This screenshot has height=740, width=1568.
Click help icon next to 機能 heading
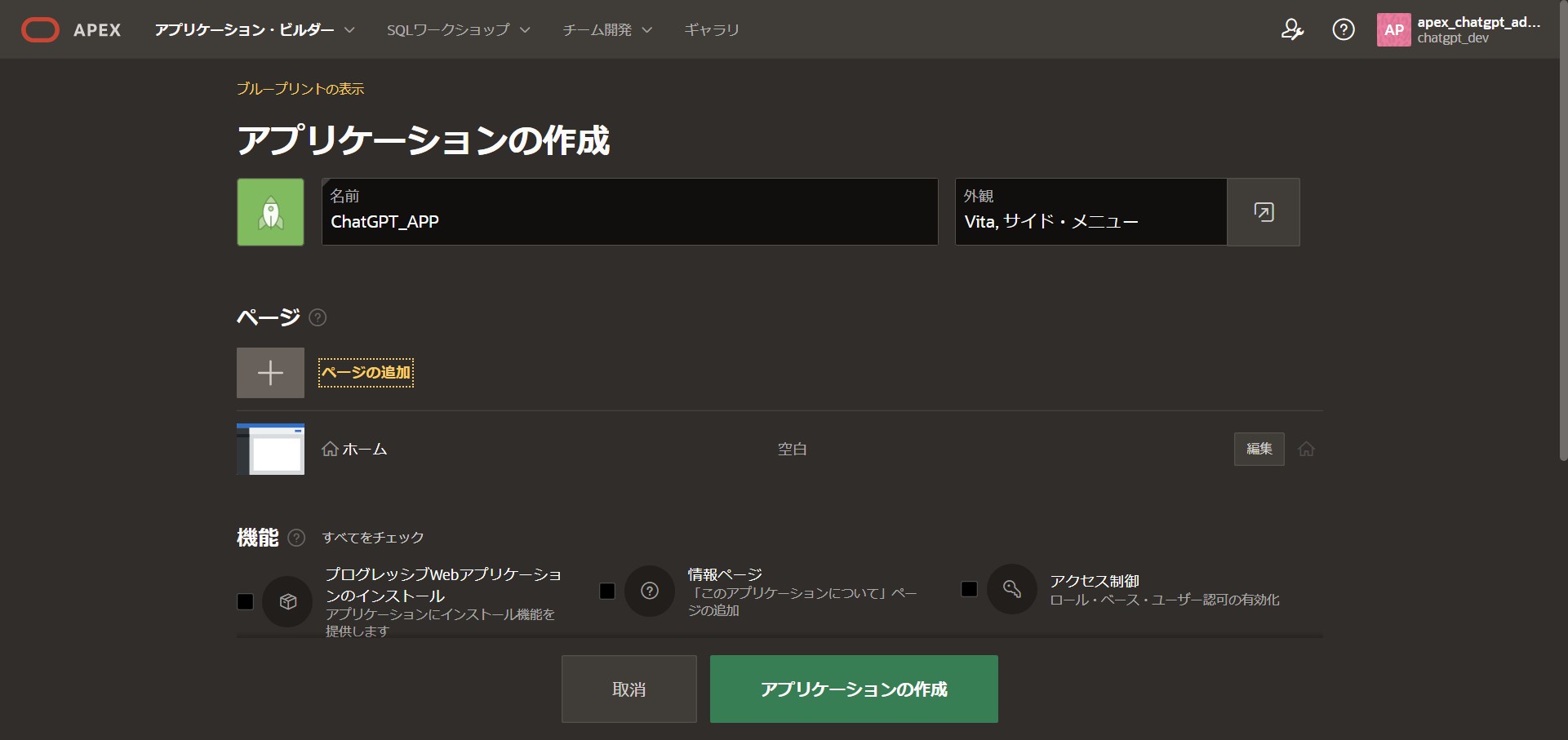click(x=297, y=538)
